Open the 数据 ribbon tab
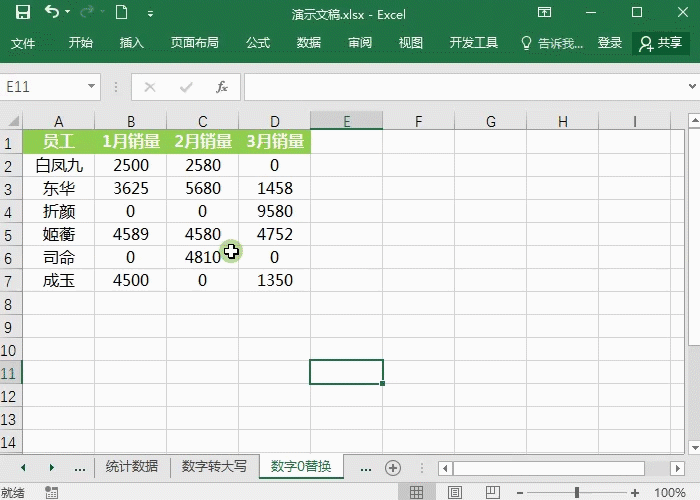The height and width of the screenshot is (500, 700). 309,42
